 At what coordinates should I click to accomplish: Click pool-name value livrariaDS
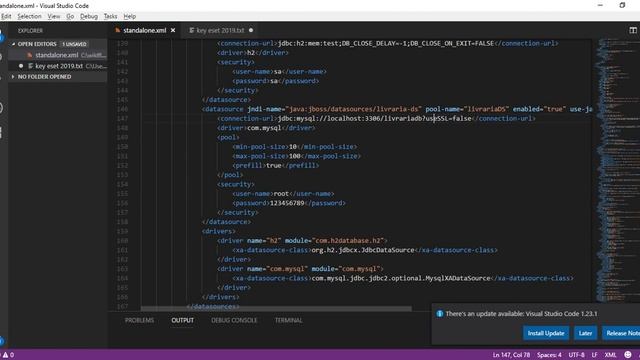click(x=487, y=109)
